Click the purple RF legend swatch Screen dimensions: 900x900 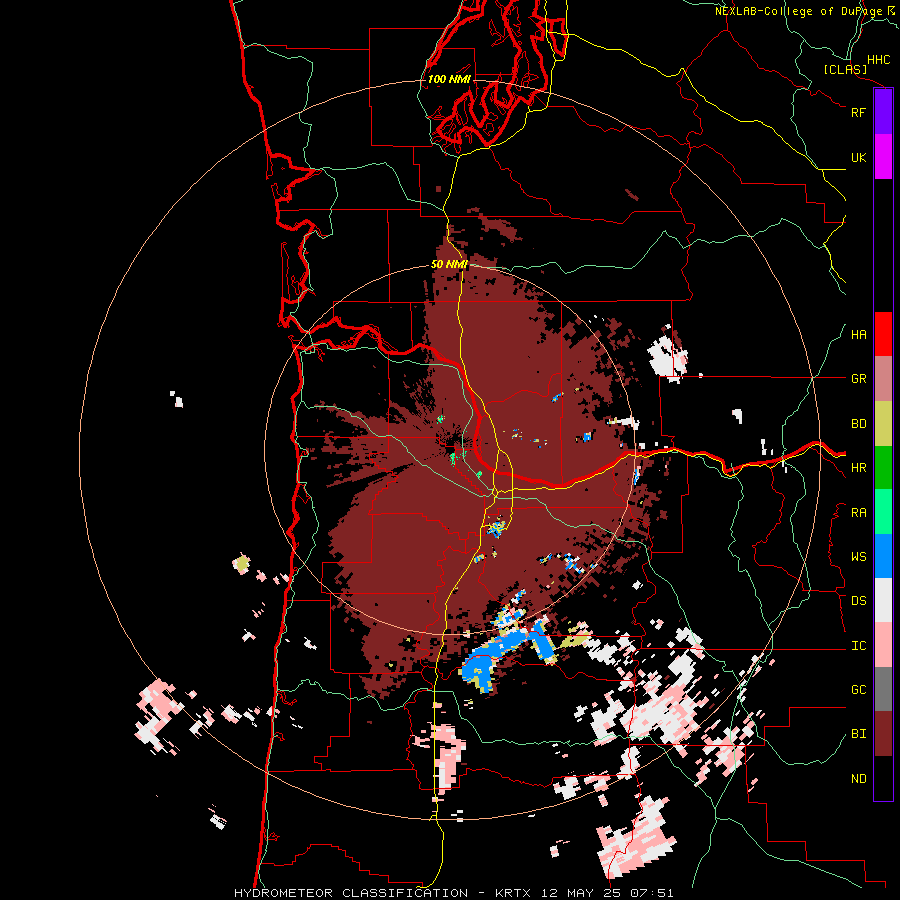pyautogui.click(x=883, y=112)
